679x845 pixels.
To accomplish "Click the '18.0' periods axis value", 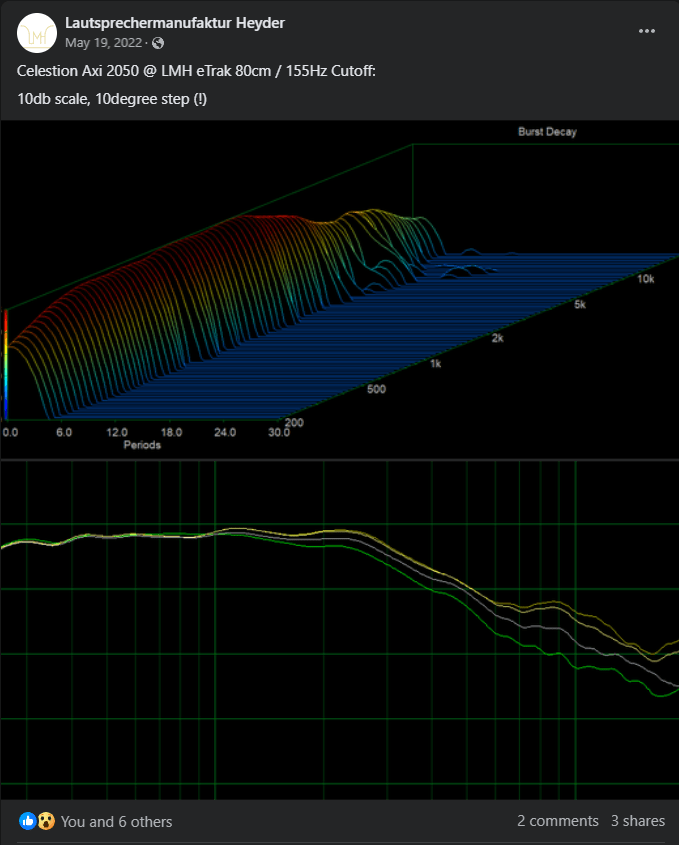I will coord(171,432).
